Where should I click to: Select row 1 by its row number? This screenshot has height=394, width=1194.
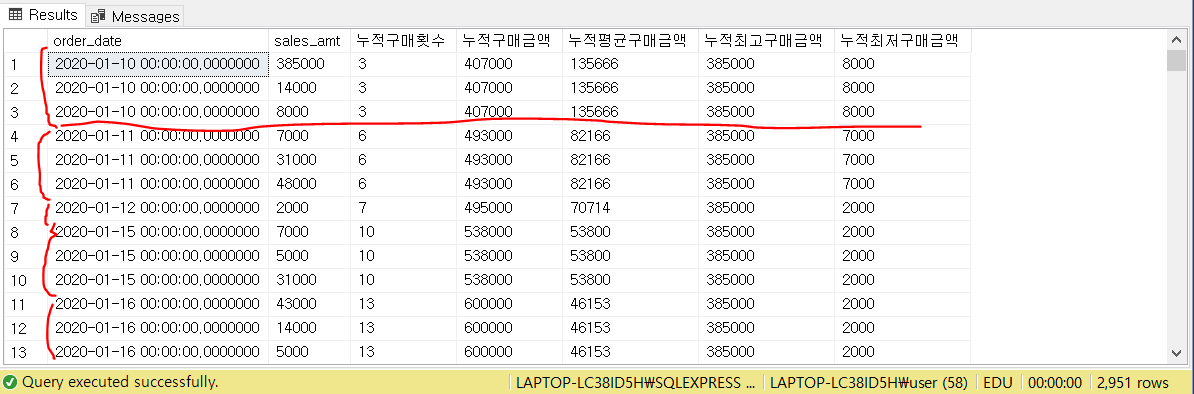[25, 65]
